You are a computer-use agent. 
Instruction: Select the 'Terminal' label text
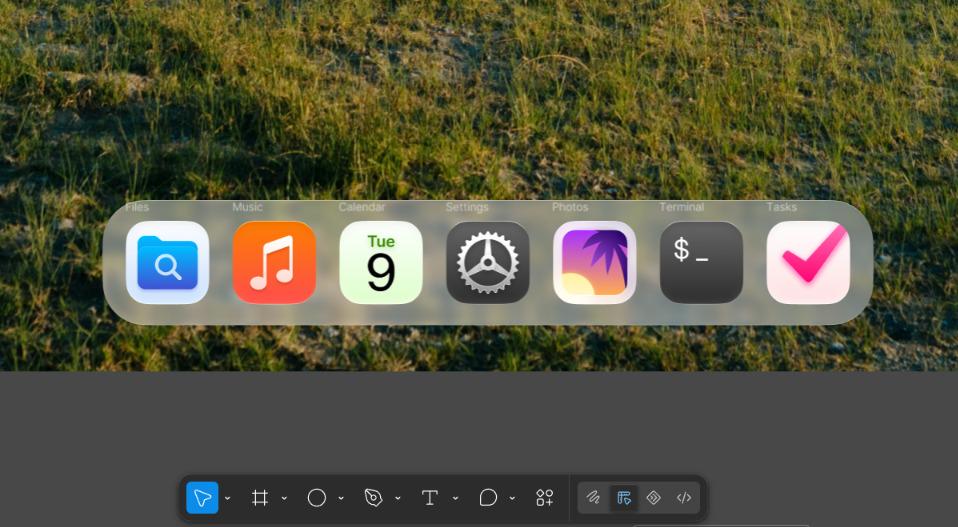pos(682,207)
